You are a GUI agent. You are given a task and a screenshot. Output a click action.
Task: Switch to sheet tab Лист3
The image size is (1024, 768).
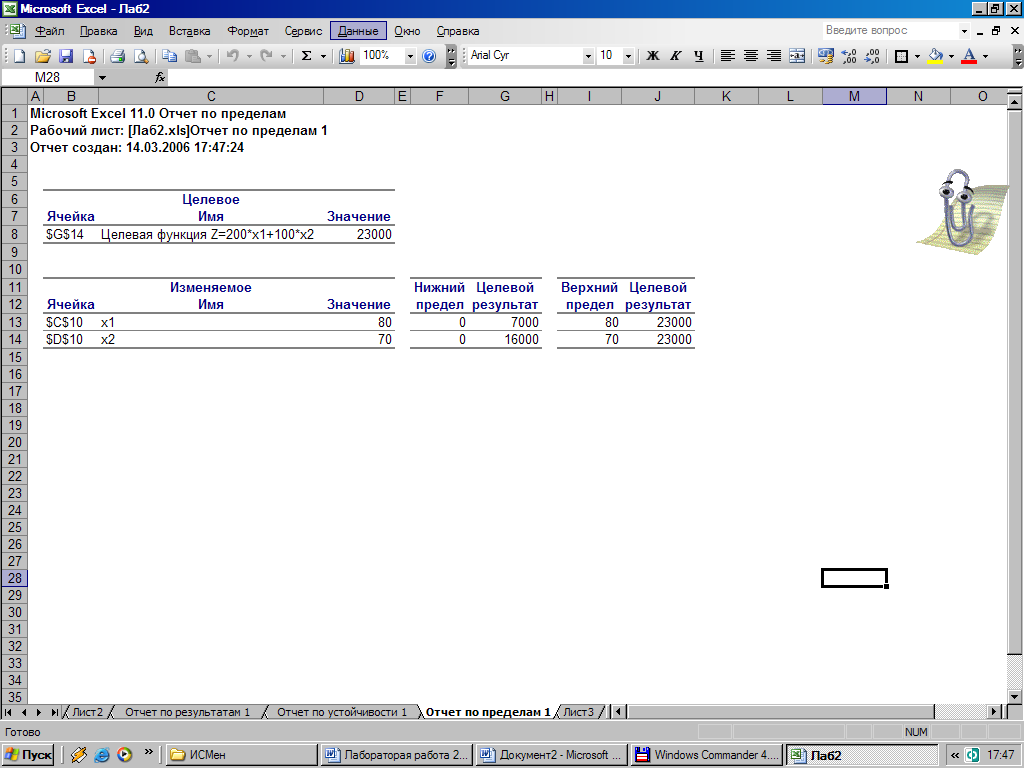click(579, 712)
